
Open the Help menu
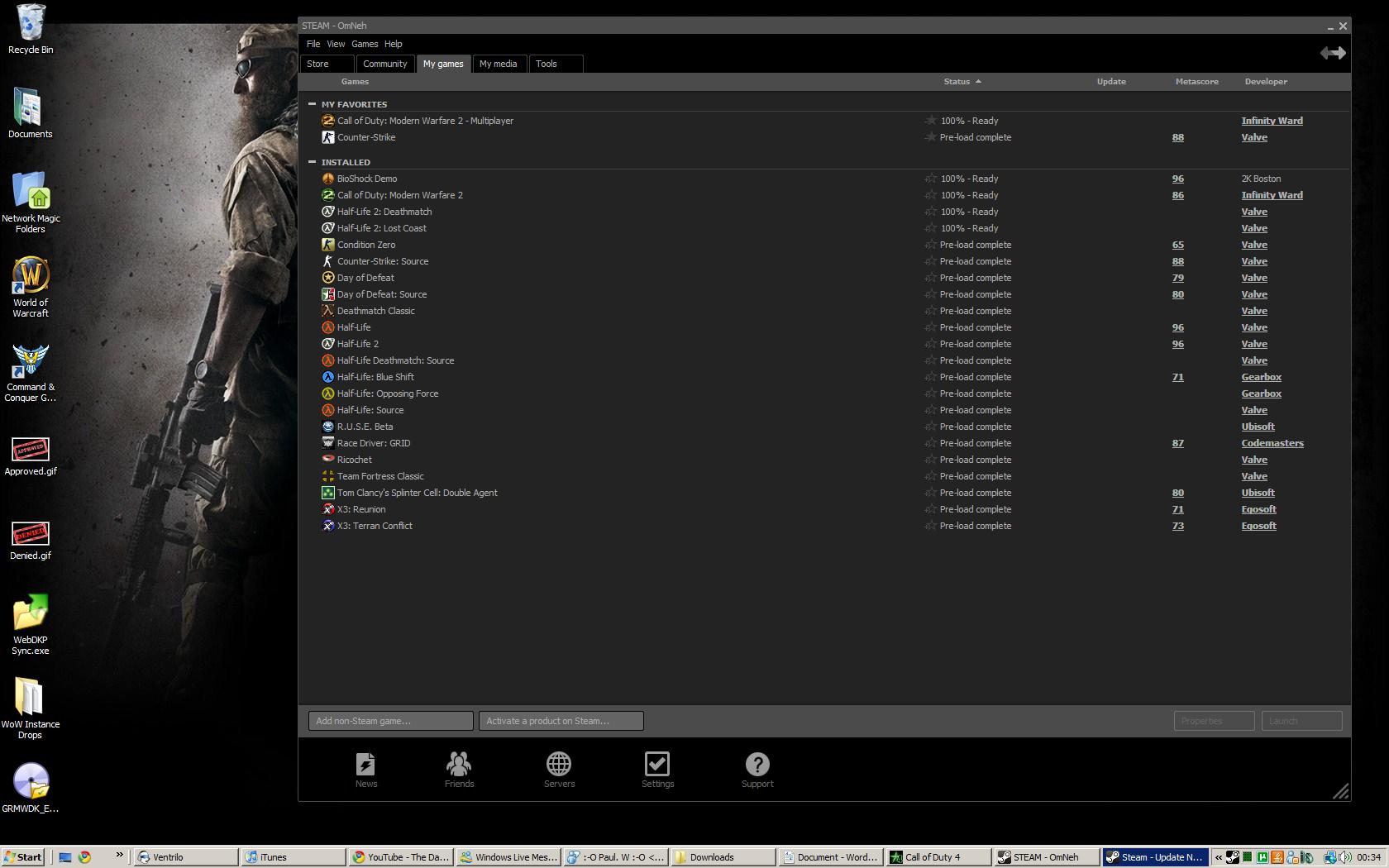coord(394,44)
